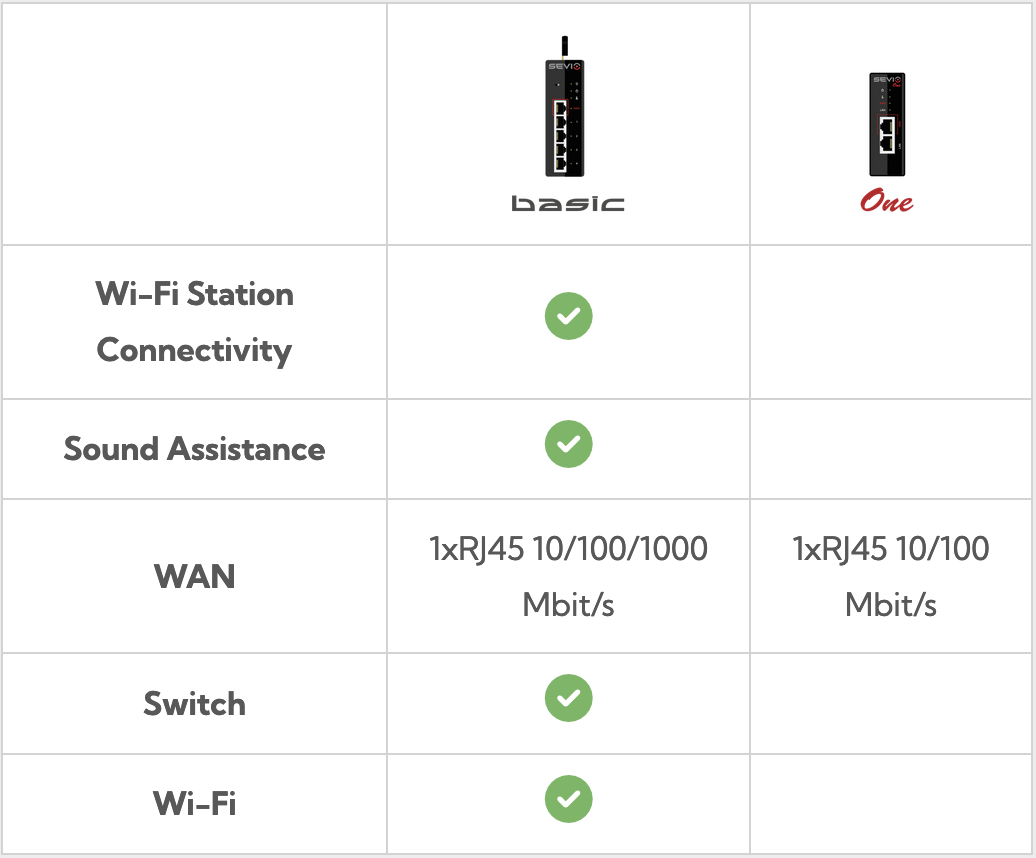This screenshot has width=1036, height=858.
Task: Select '1xRJ45 10/100 Mbit/s' WAN spec text
Action: [891, 577]
